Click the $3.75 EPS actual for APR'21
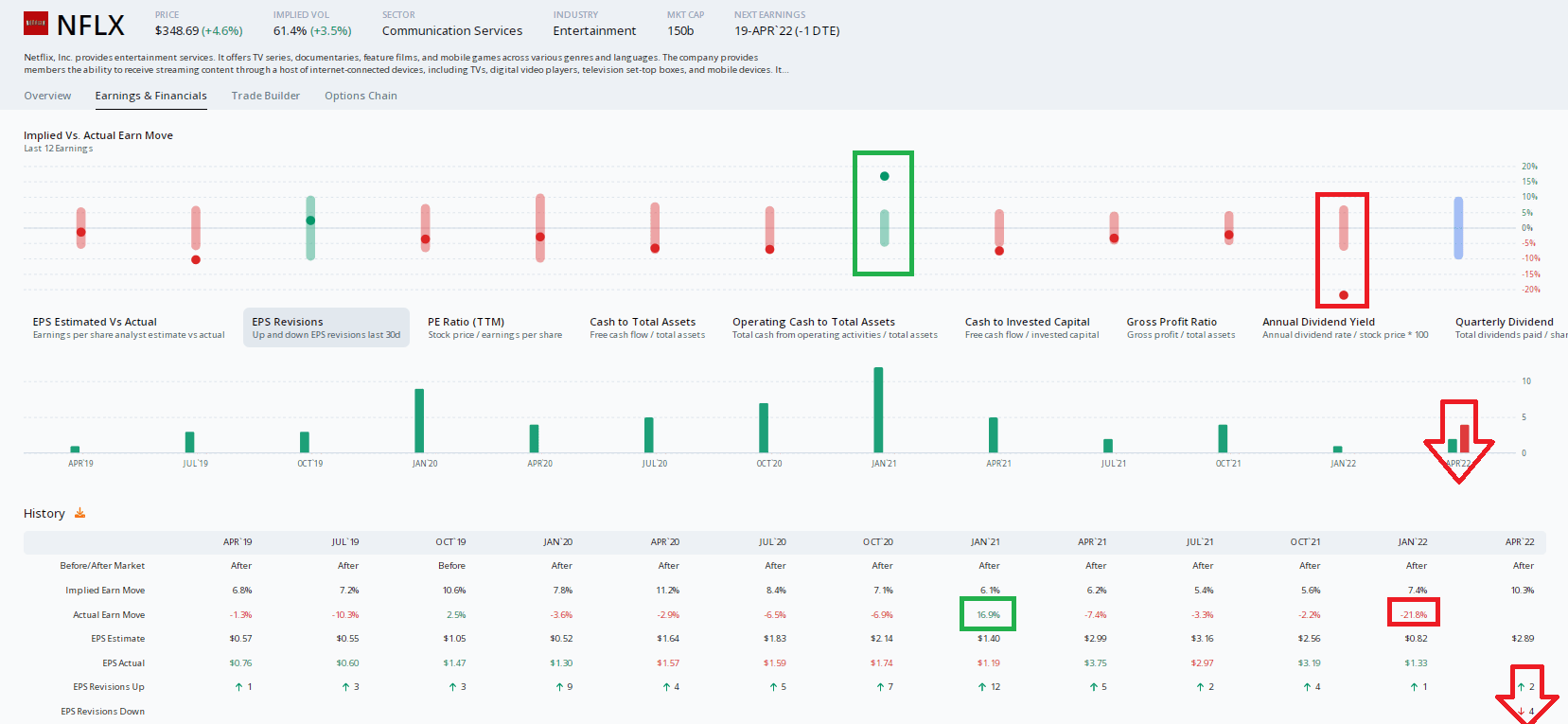The image size is (1568, 724). [1095, 663]
